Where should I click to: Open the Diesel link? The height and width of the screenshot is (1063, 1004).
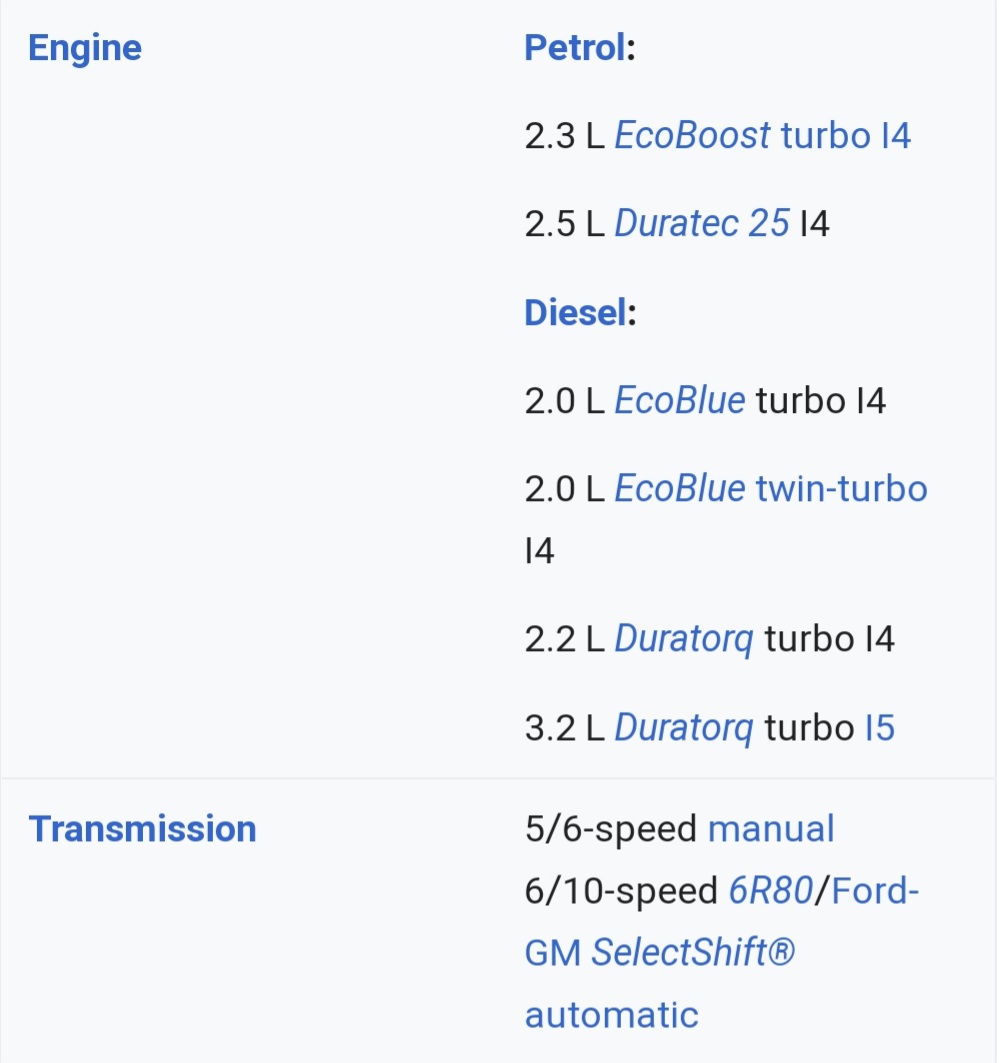tap(576, 313)
